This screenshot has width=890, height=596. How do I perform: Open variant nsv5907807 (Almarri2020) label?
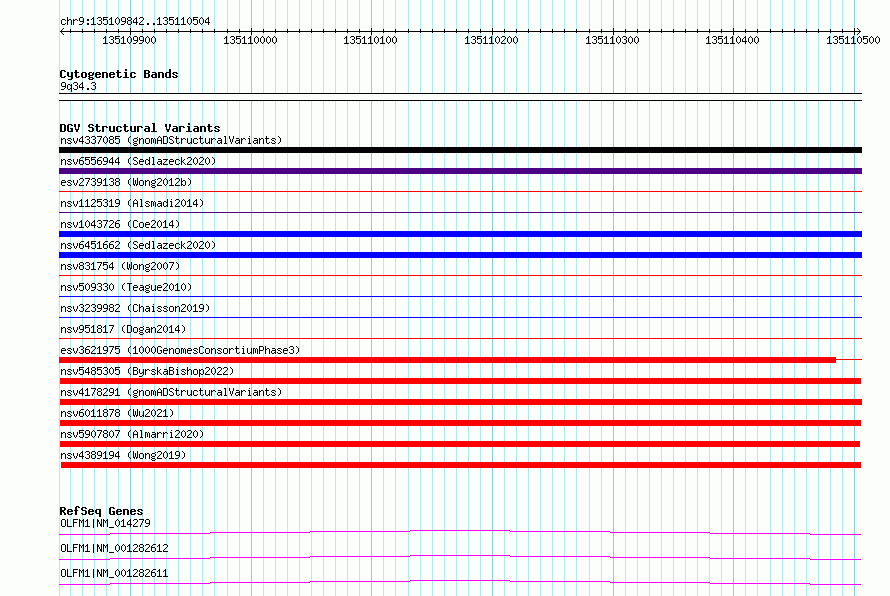click(132, 434)
